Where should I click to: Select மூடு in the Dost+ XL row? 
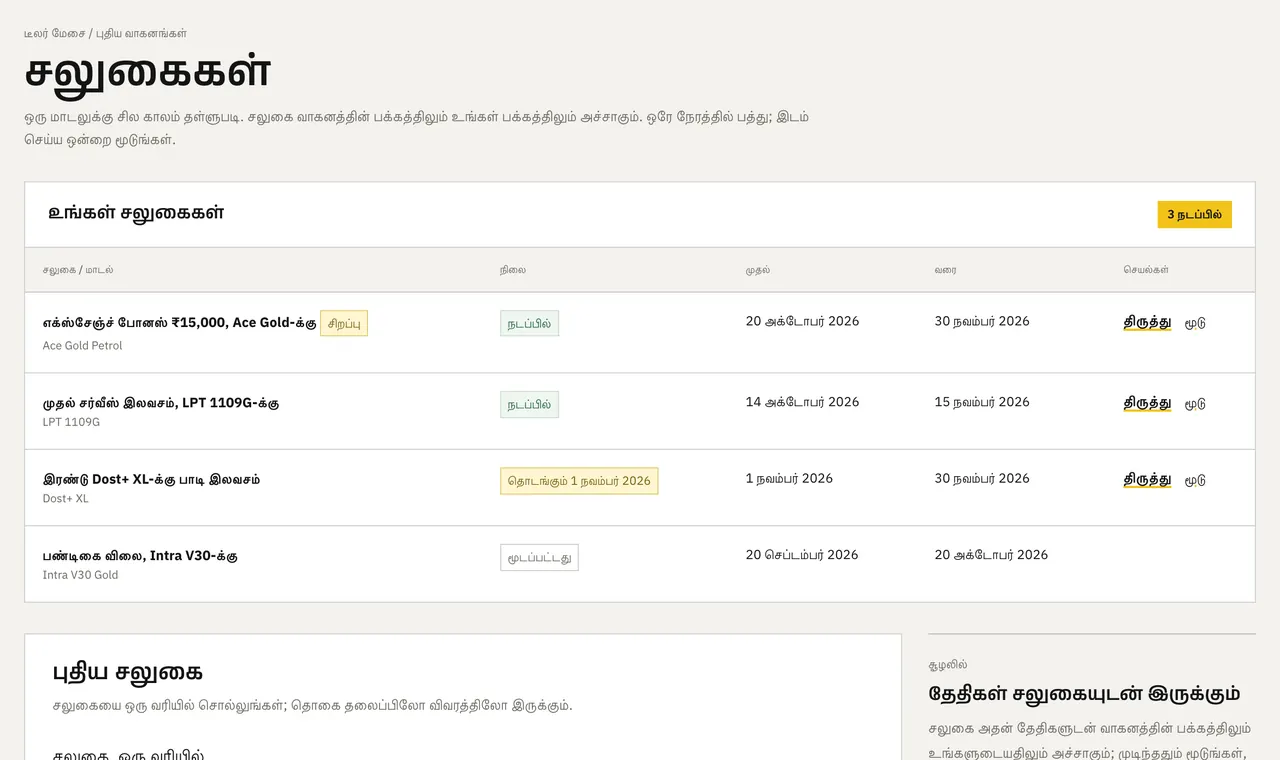(1195, 480)
